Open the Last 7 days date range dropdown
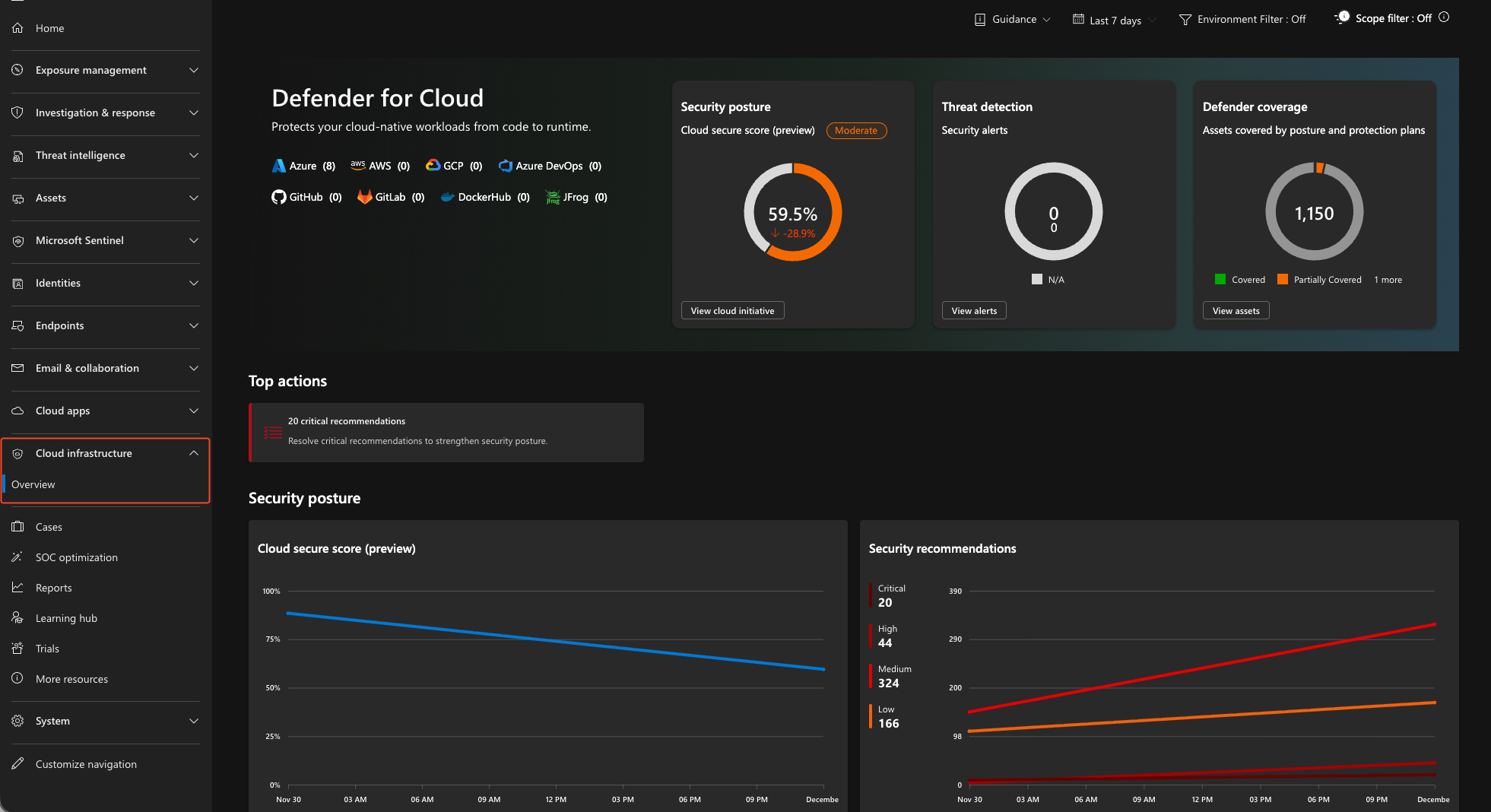Image resolution: width=1491 pixels, height=812 pixels. [1112, 21]
